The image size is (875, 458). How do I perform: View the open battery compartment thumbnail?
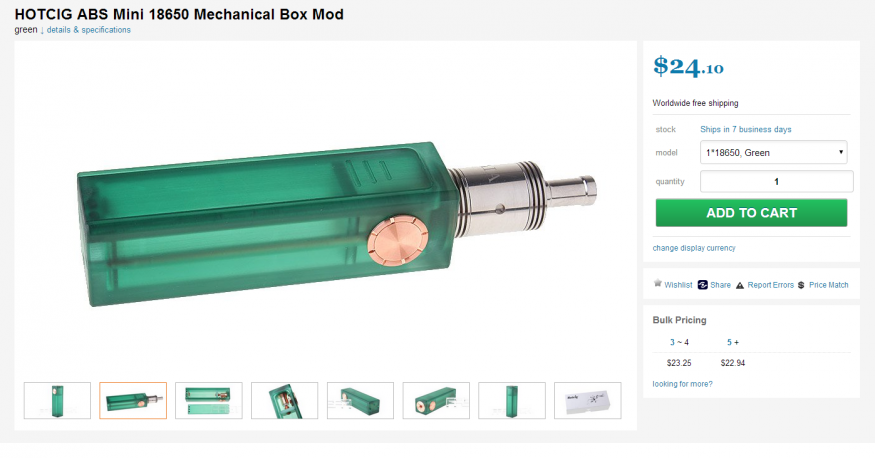[209, 401]
